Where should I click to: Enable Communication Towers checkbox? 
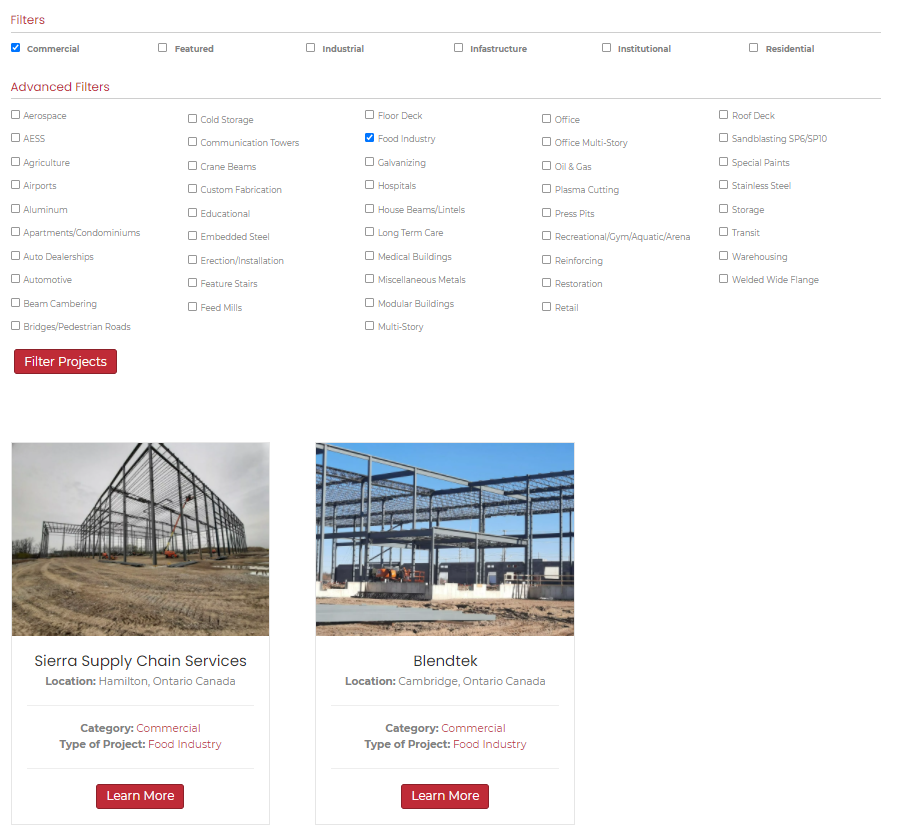click(193, 142)
